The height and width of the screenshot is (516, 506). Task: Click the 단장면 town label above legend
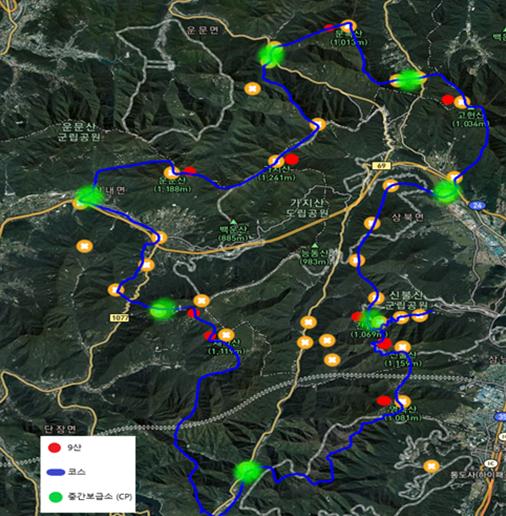60,429
